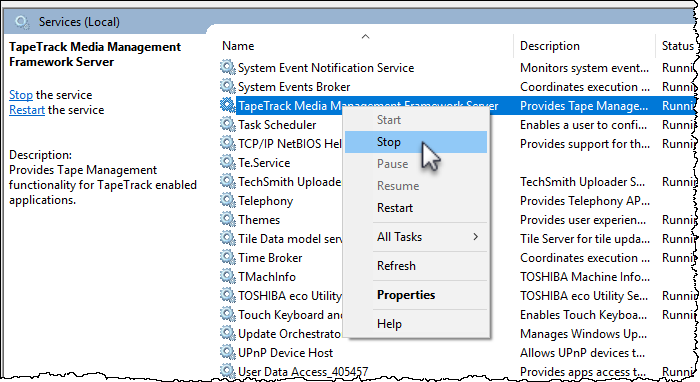Select the Update Orchestrator service name
This screenshot has width=700, height=382.
click(289, 334)
